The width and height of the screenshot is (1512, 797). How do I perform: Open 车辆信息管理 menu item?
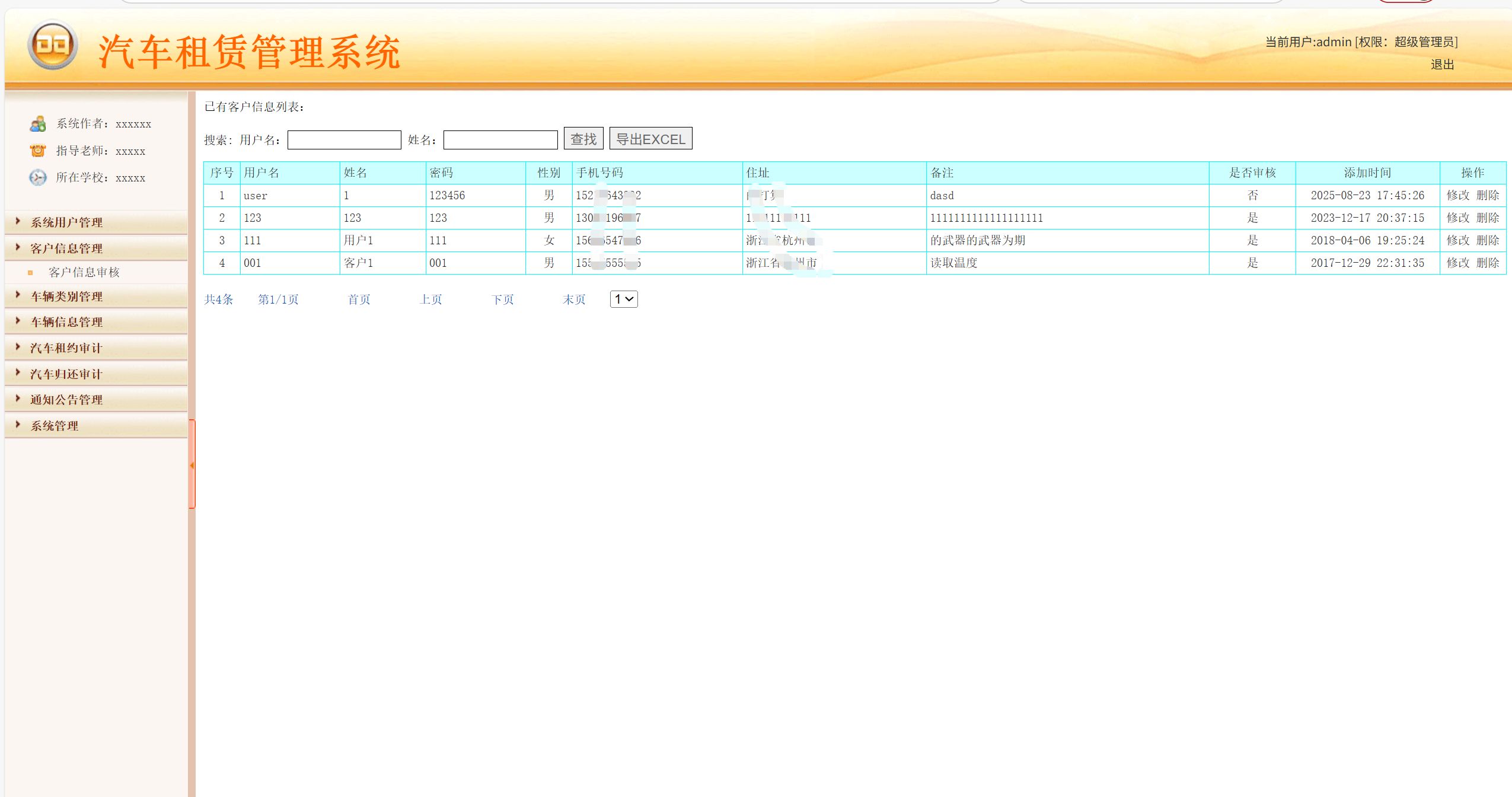66,322
